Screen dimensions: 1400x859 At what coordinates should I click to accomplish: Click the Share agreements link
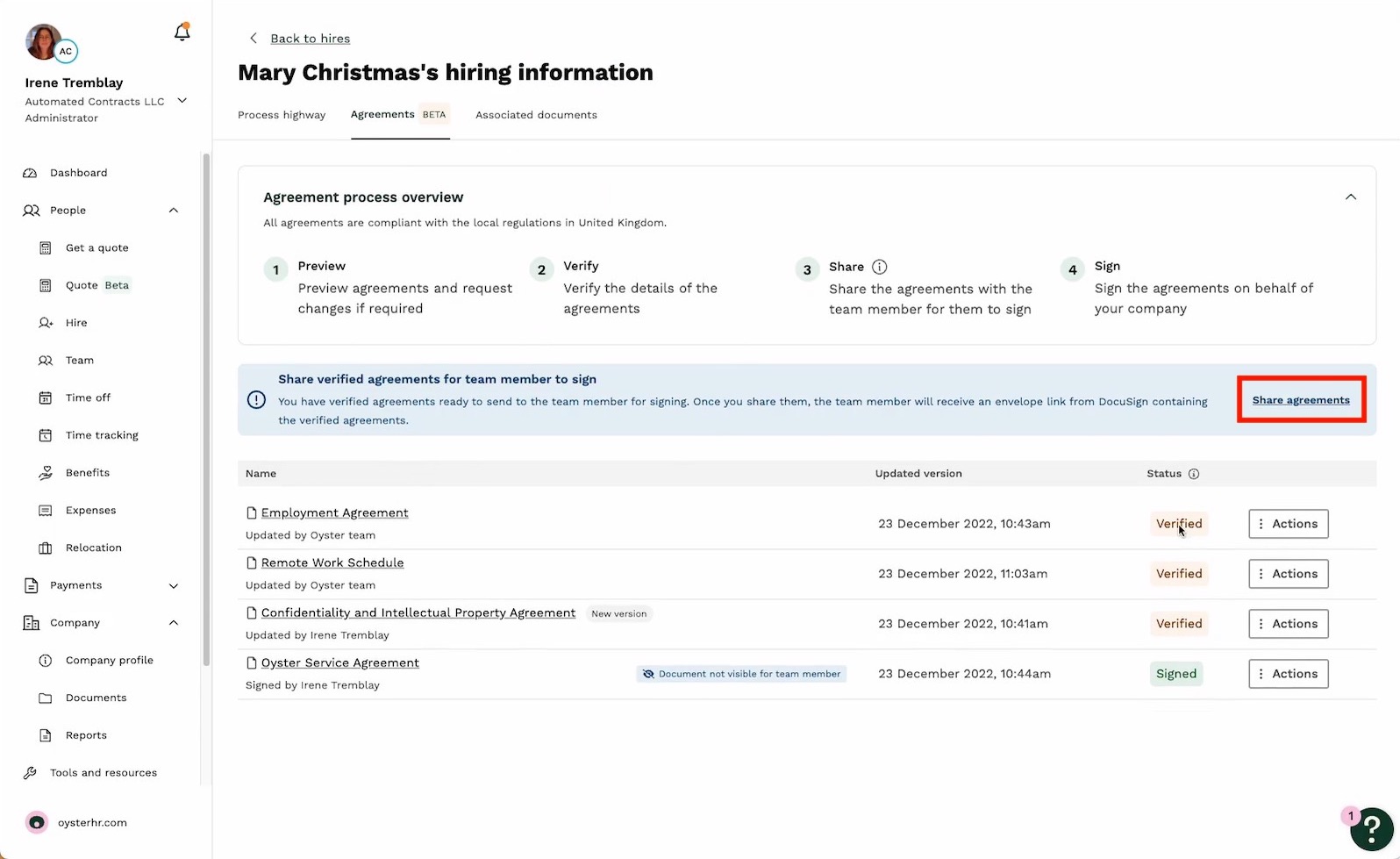(1301, 400)
